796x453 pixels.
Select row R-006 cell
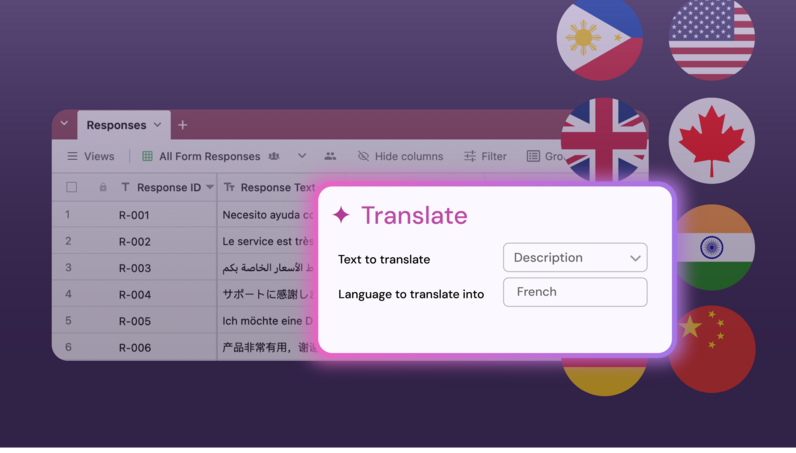[x=135, y=347]
